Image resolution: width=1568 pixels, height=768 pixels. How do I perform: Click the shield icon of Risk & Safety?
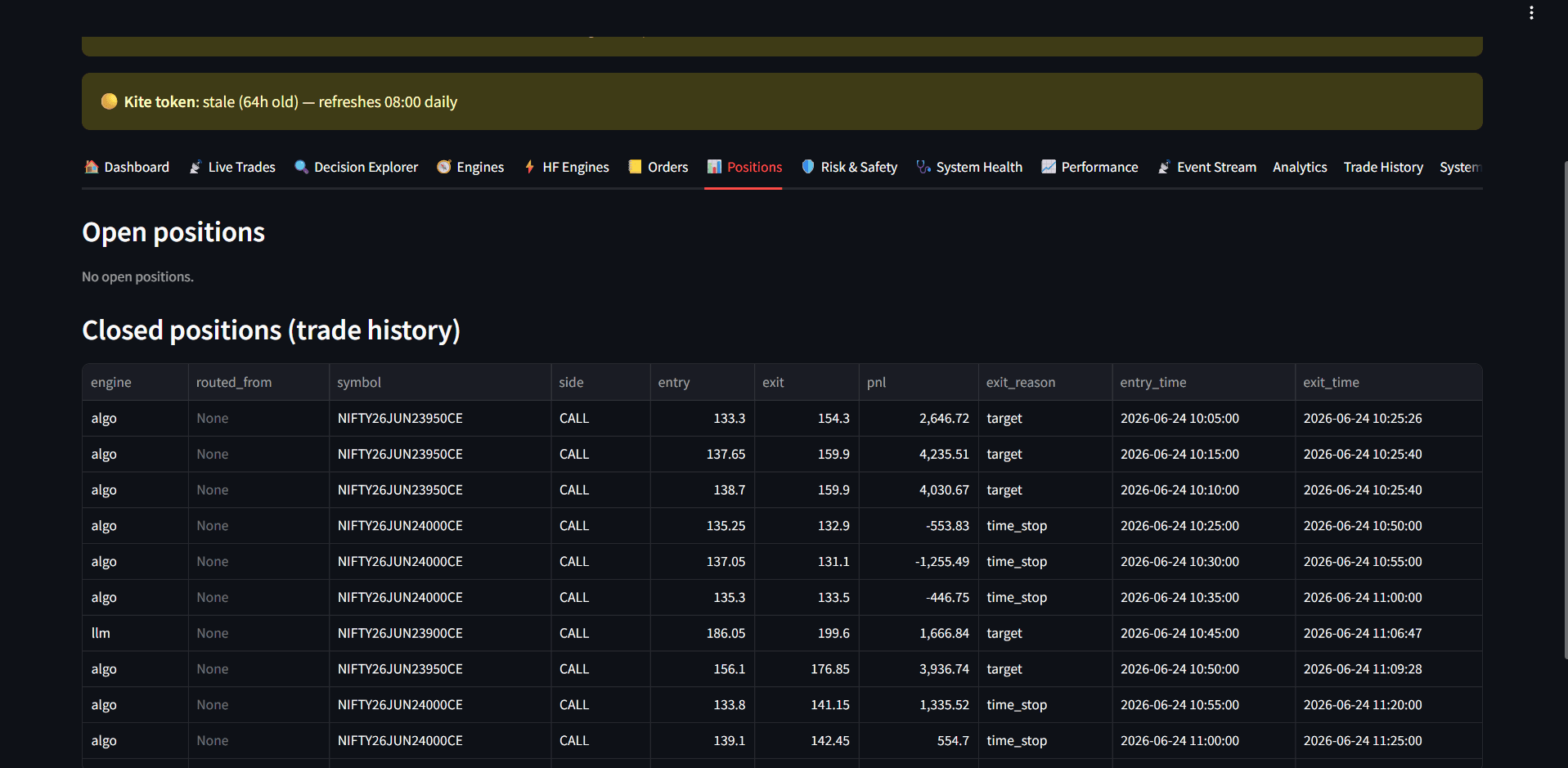click(x=808, y=167)
